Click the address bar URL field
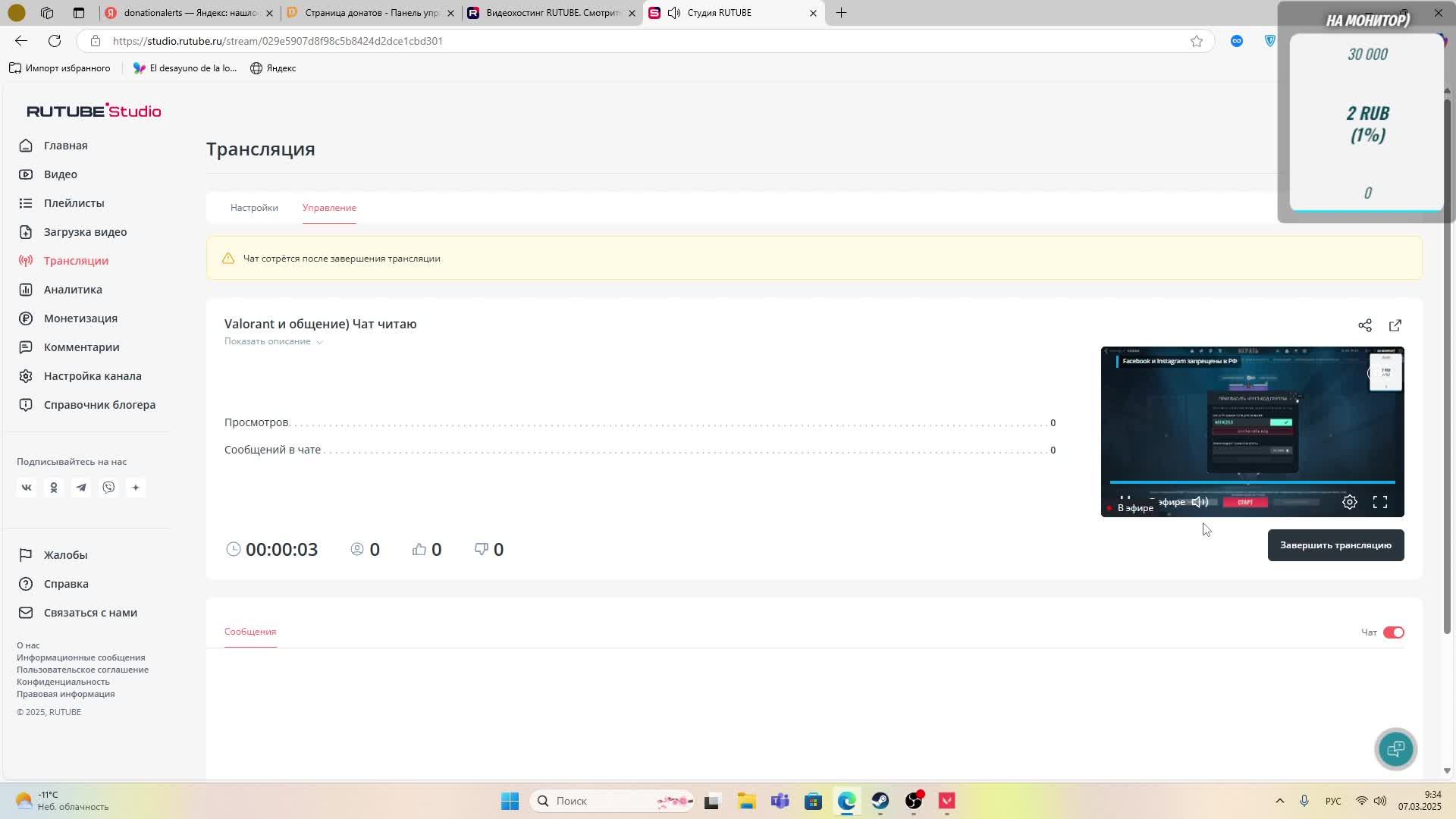Screen dimensions: 1456x819 click(x=645, y=41)
